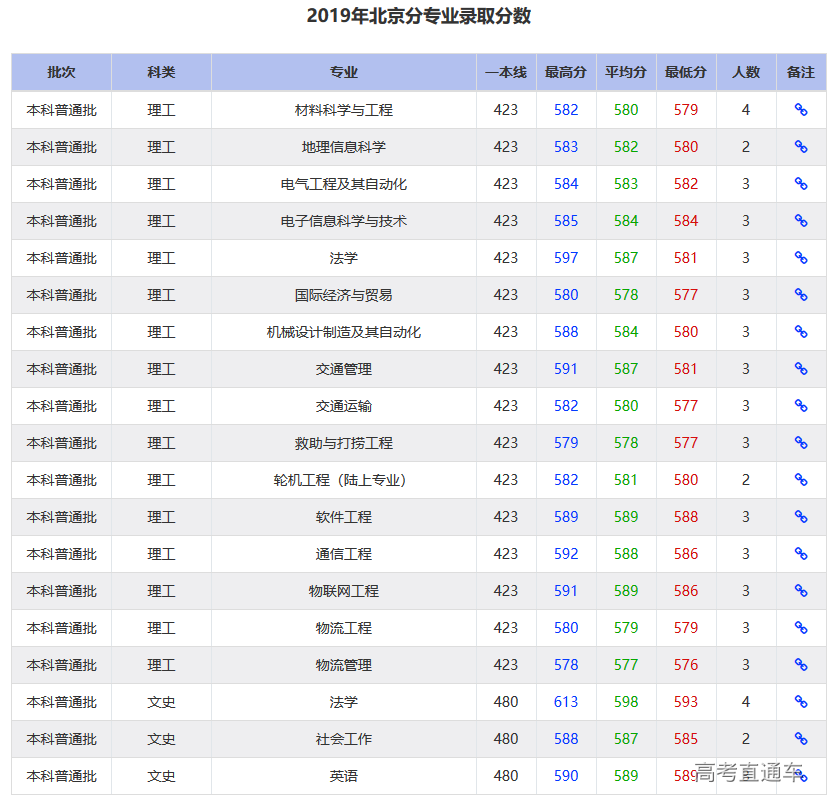The height and width of the screenshot is (812, 832).
Task: Select the 批次 column header
Action: point(62,72)
